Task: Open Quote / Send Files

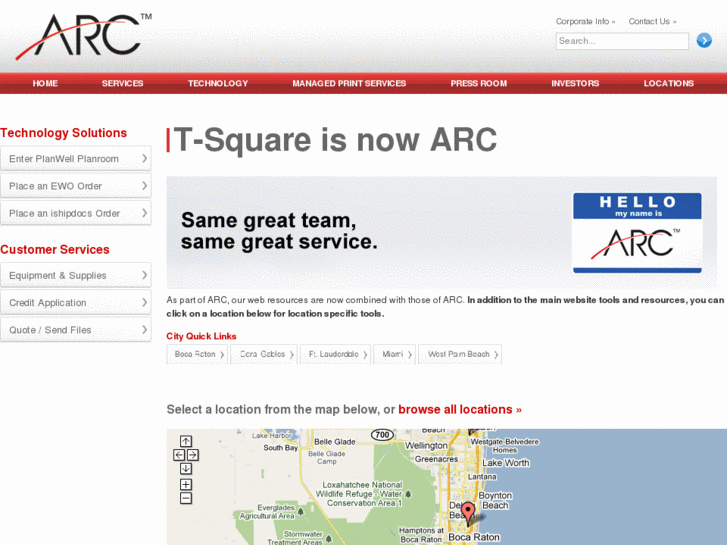Action: [76, 330]
